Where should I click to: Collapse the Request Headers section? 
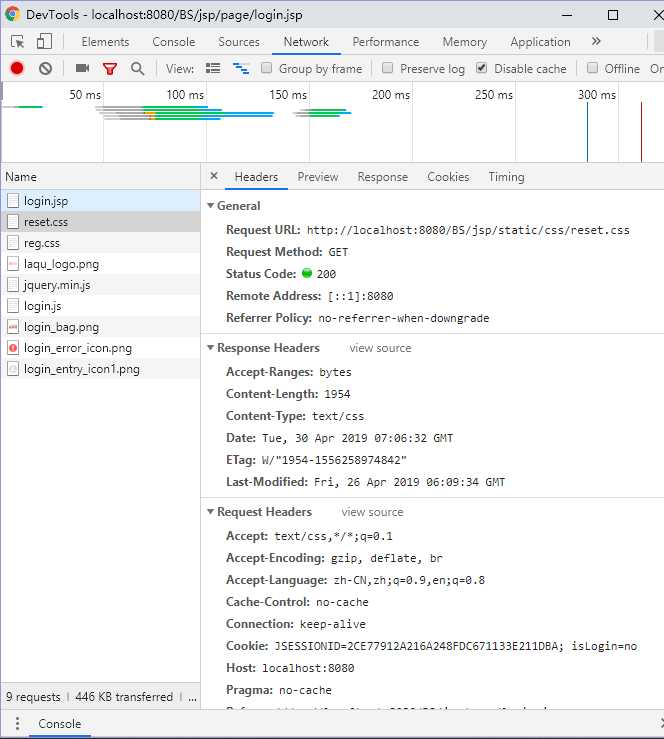click(x=211, y=511)
